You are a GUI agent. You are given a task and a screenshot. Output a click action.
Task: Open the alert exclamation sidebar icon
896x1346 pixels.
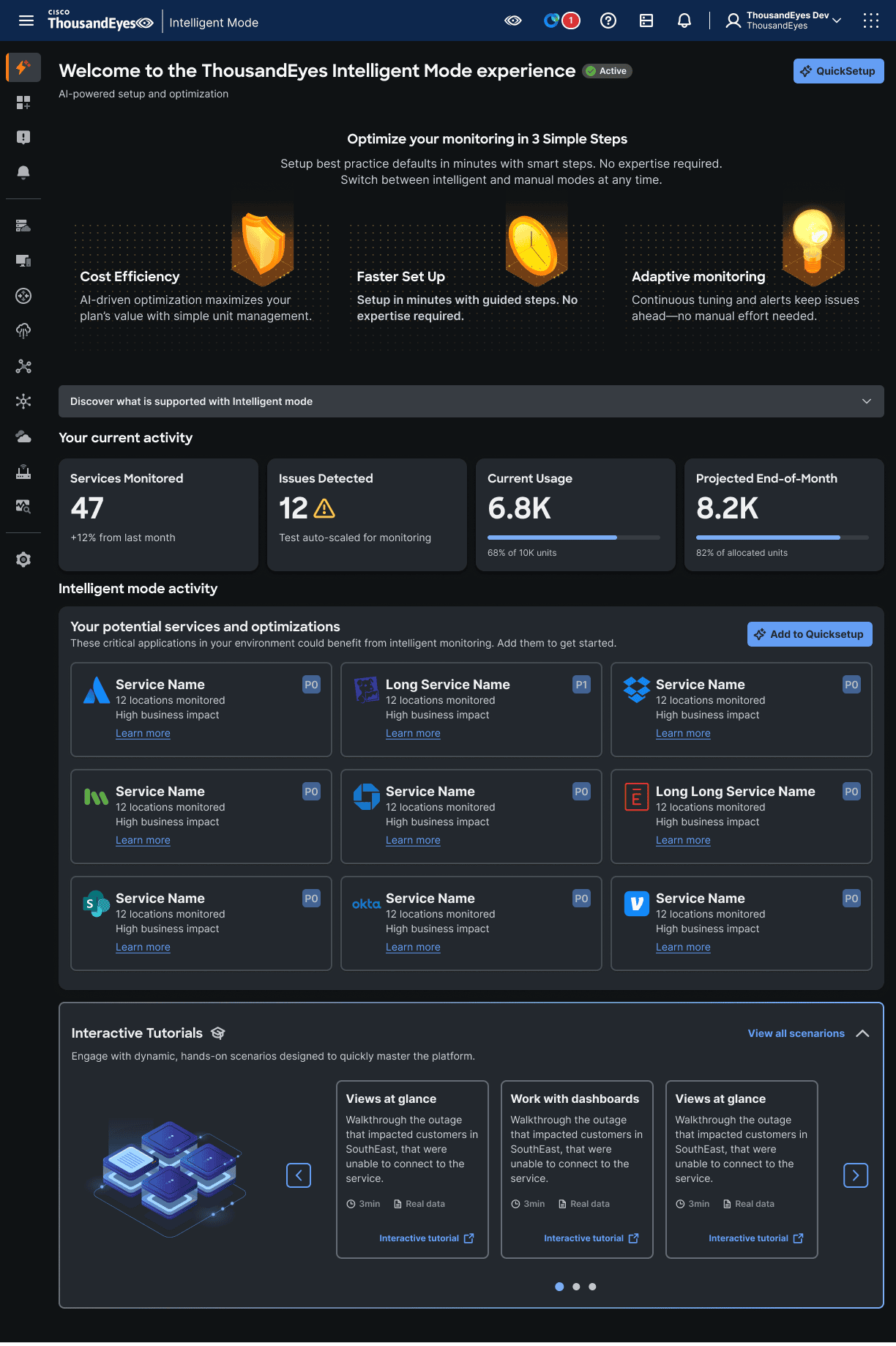click(23, 138)
